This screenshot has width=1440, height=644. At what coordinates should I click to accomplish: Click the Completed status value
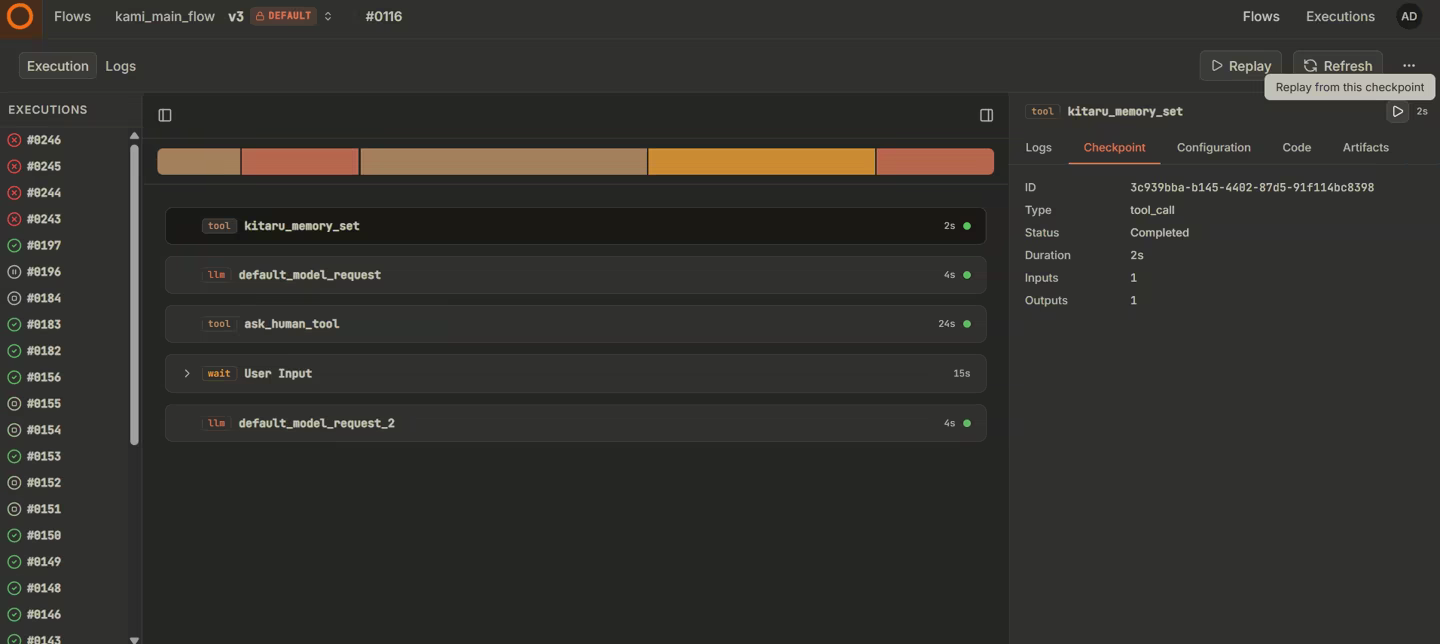(1159, 232)
